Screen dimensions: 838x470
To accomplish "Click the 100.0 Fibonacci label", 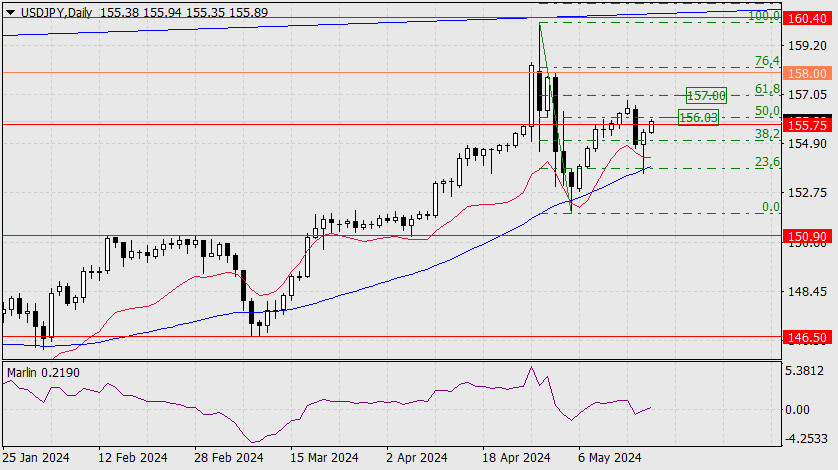I will 764,16.
